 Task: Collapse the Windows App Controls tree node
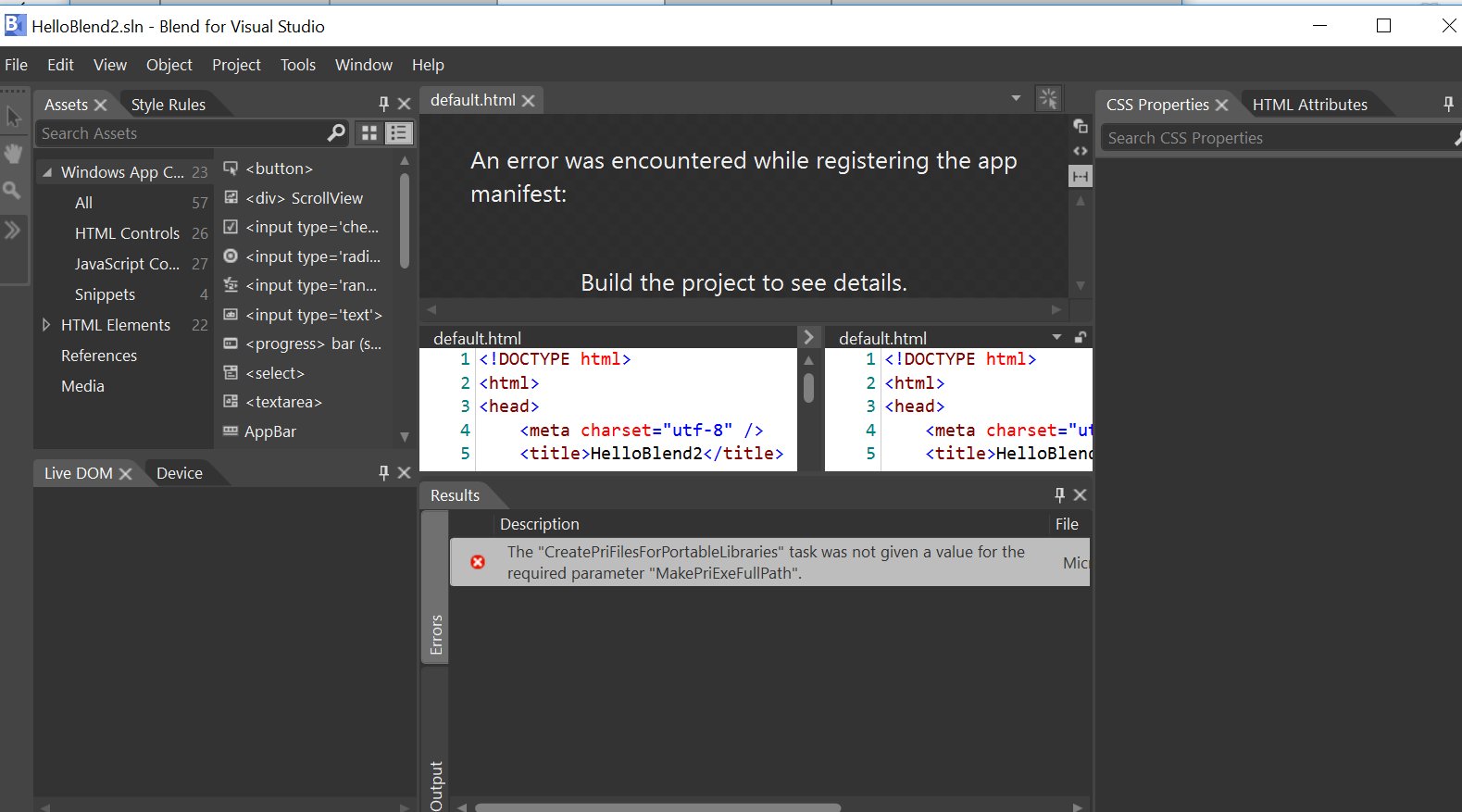coord(47,172)
